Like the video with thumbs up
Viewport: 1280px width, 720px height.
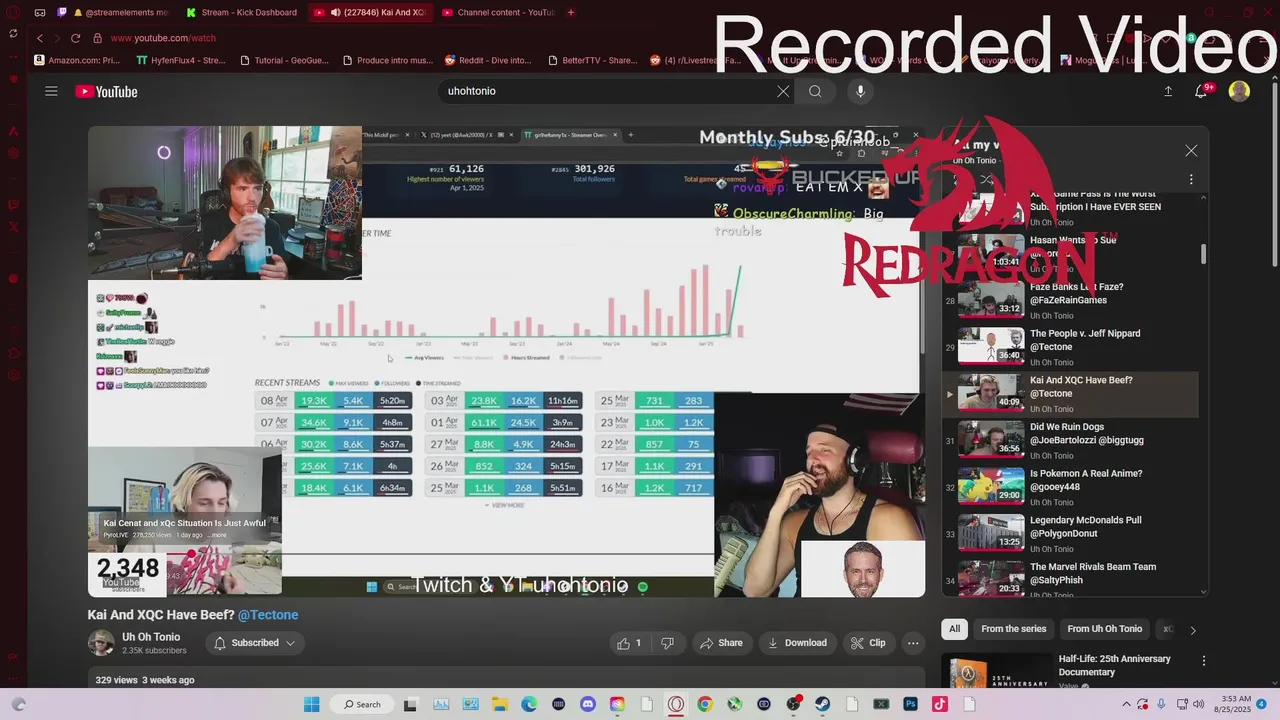point(630,643)
